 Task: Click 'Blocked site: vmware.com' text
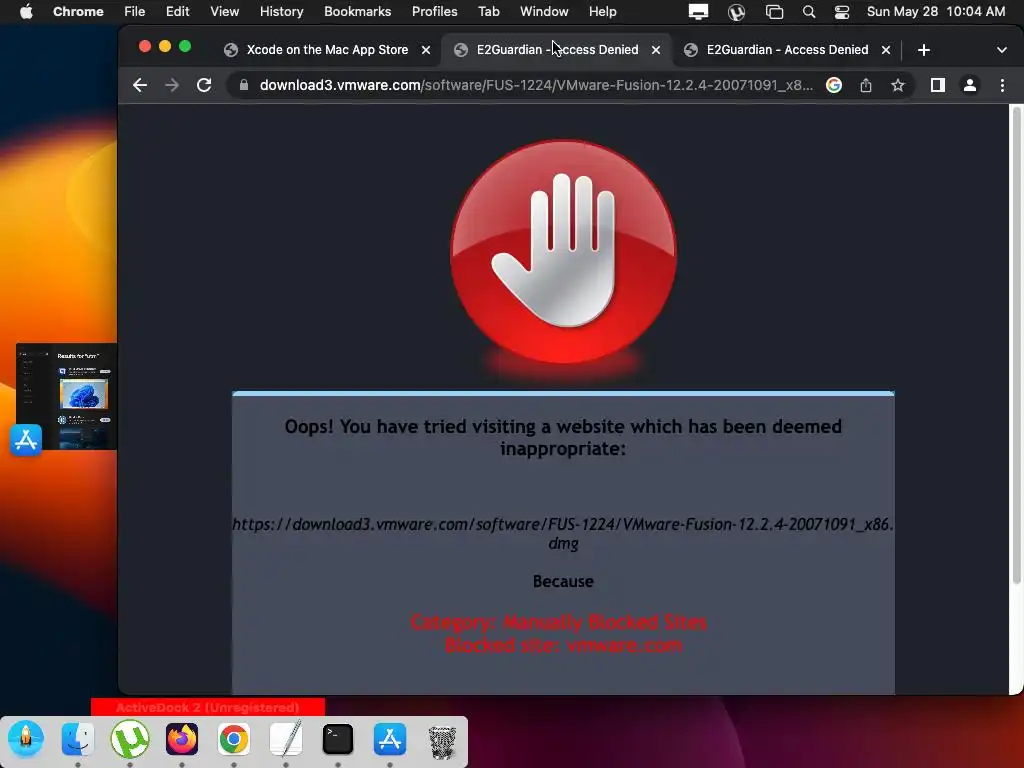click(563, 645)
